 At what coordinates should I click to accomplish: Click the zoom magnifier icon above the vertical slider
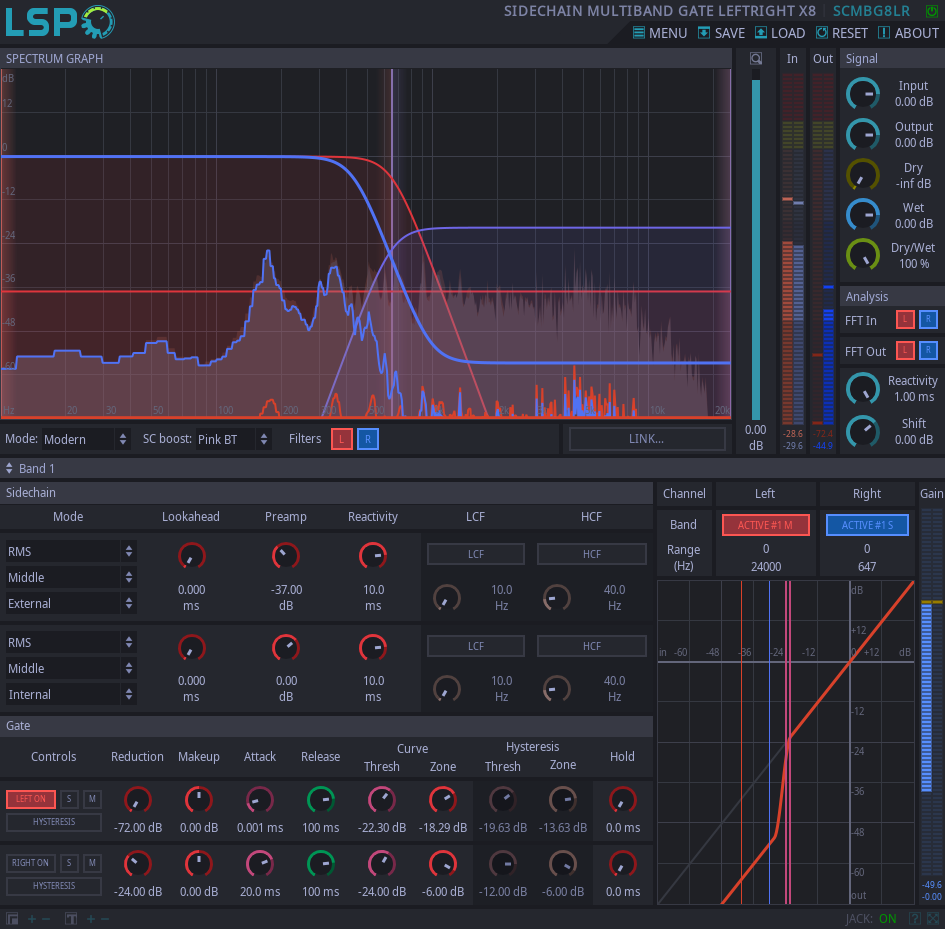(756, 58)
